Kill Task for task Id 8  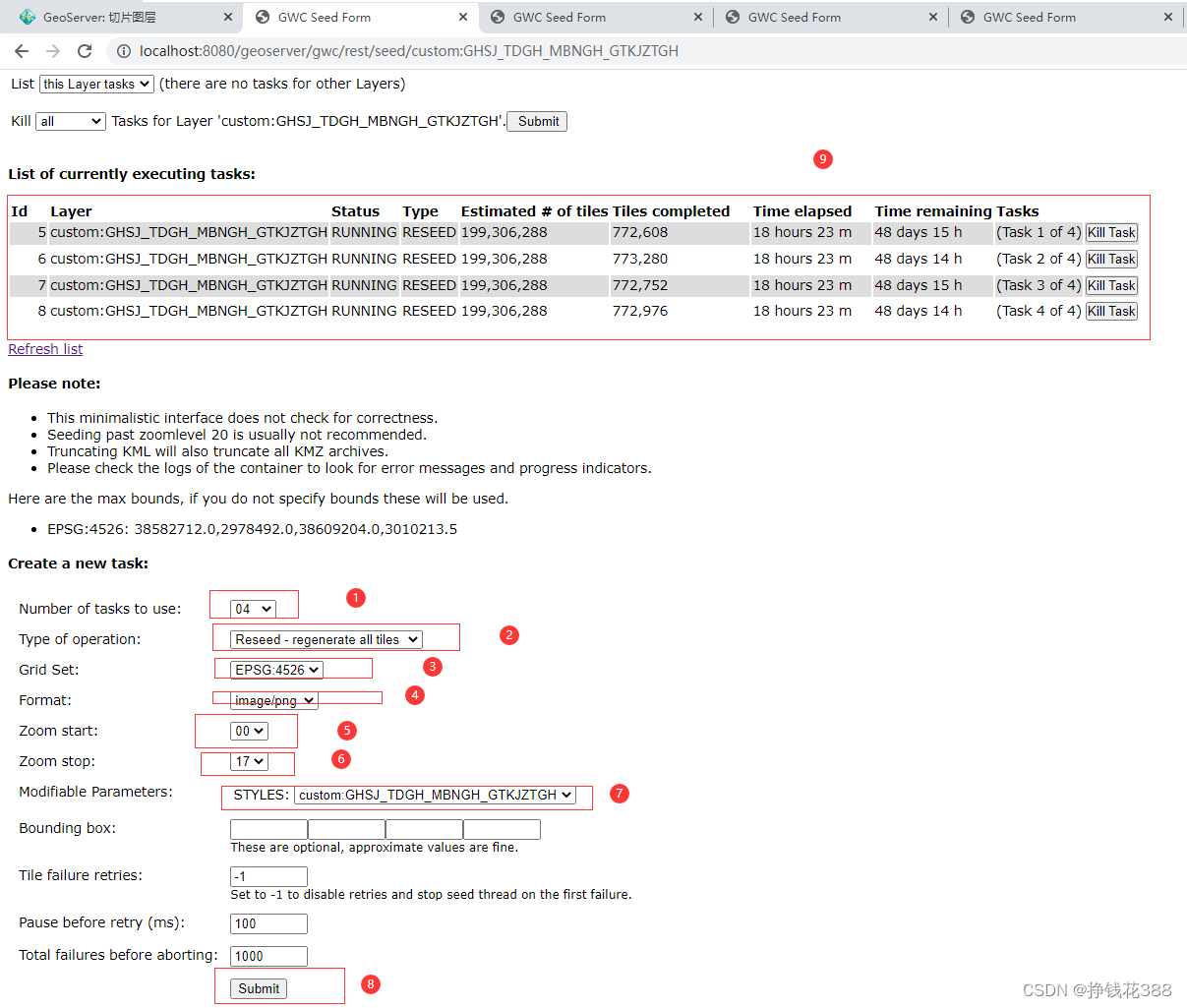click(x=1110, y=311)
